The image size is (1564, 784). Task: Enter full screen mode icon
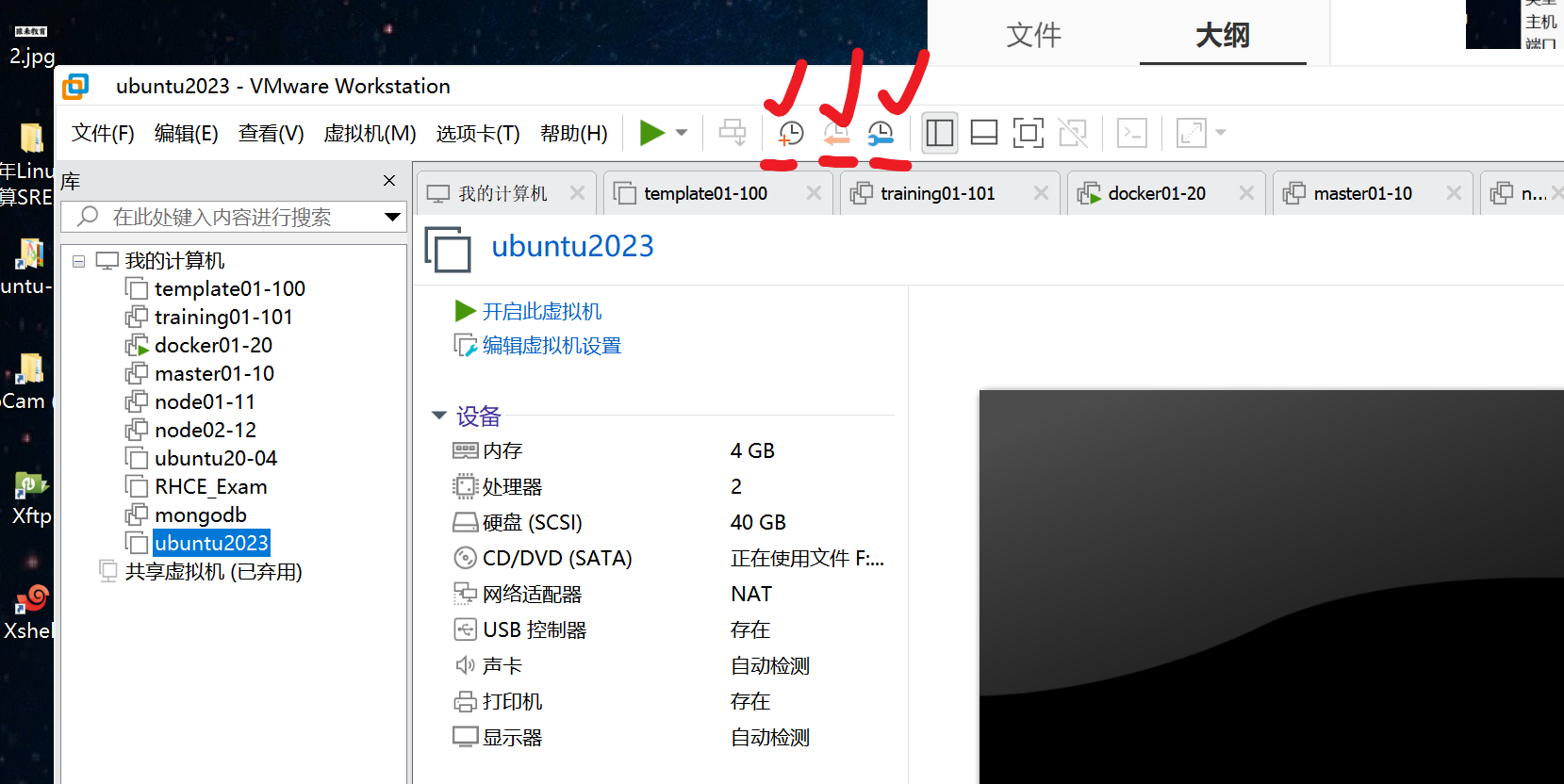click(1029, 133)
